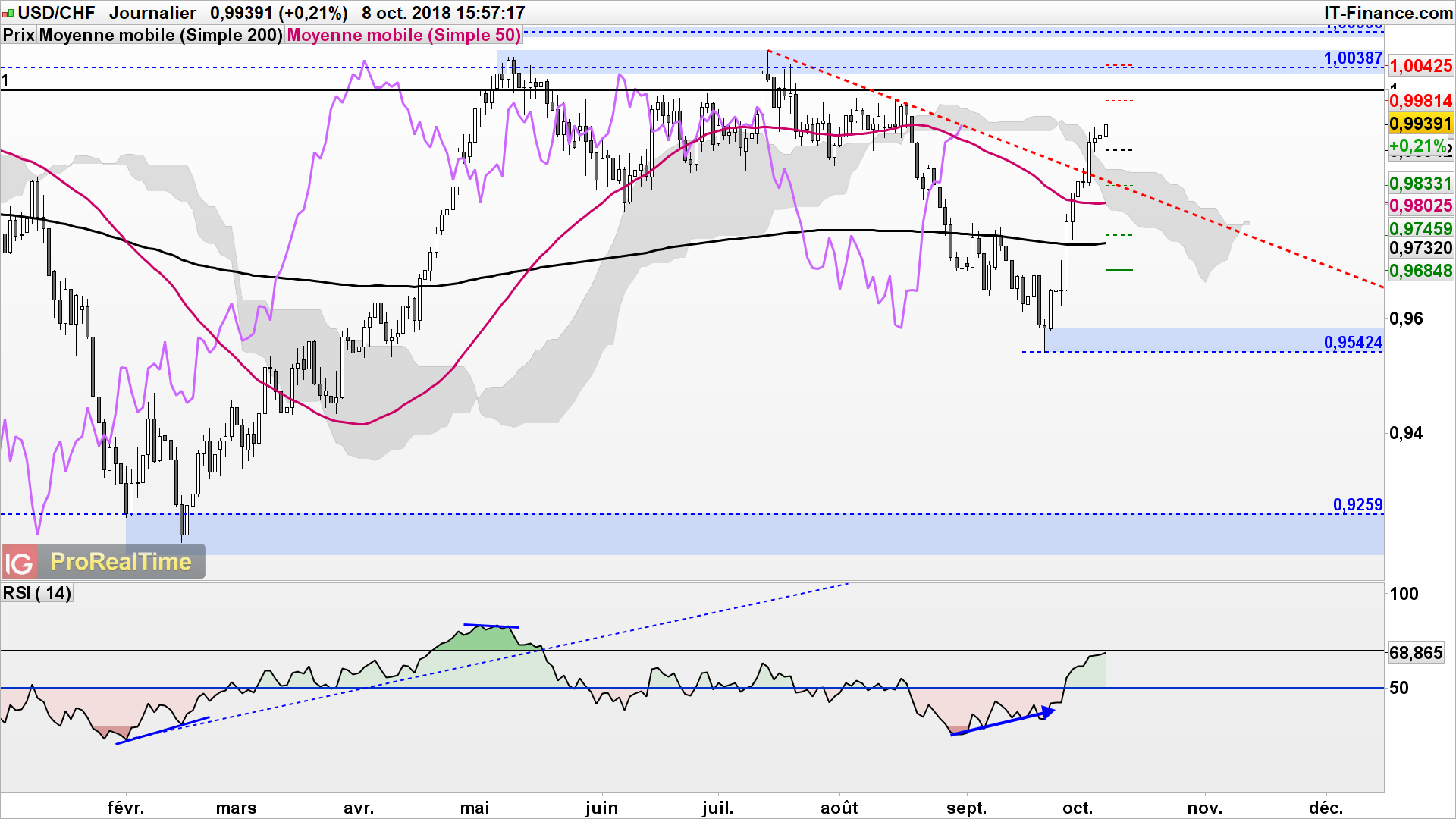
Task: Click the 0,98331 green price tag
Action: click(x=1420, y=184)
